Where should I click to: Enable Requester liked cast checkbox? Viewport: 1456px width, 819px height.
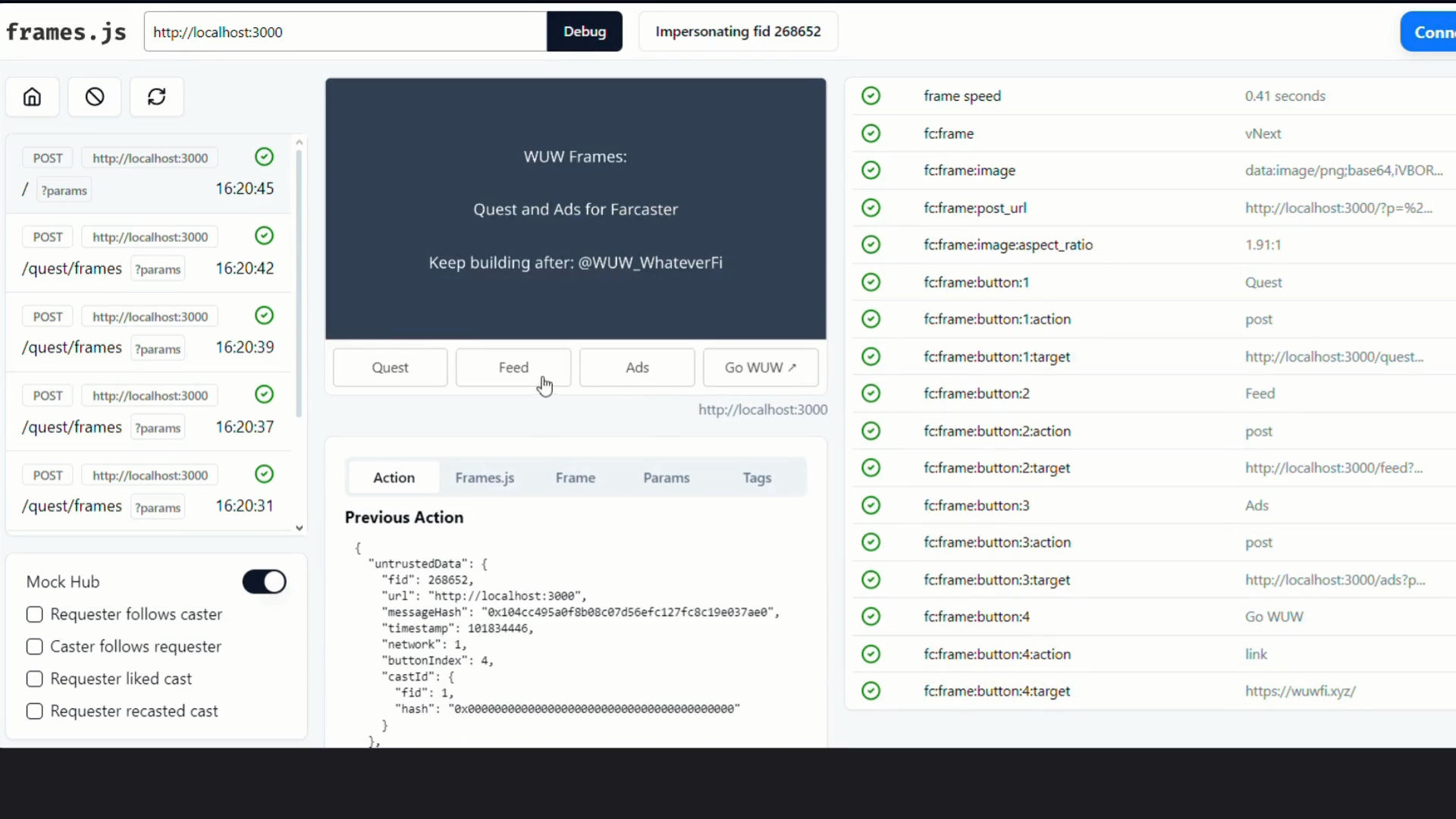[35, 679]
